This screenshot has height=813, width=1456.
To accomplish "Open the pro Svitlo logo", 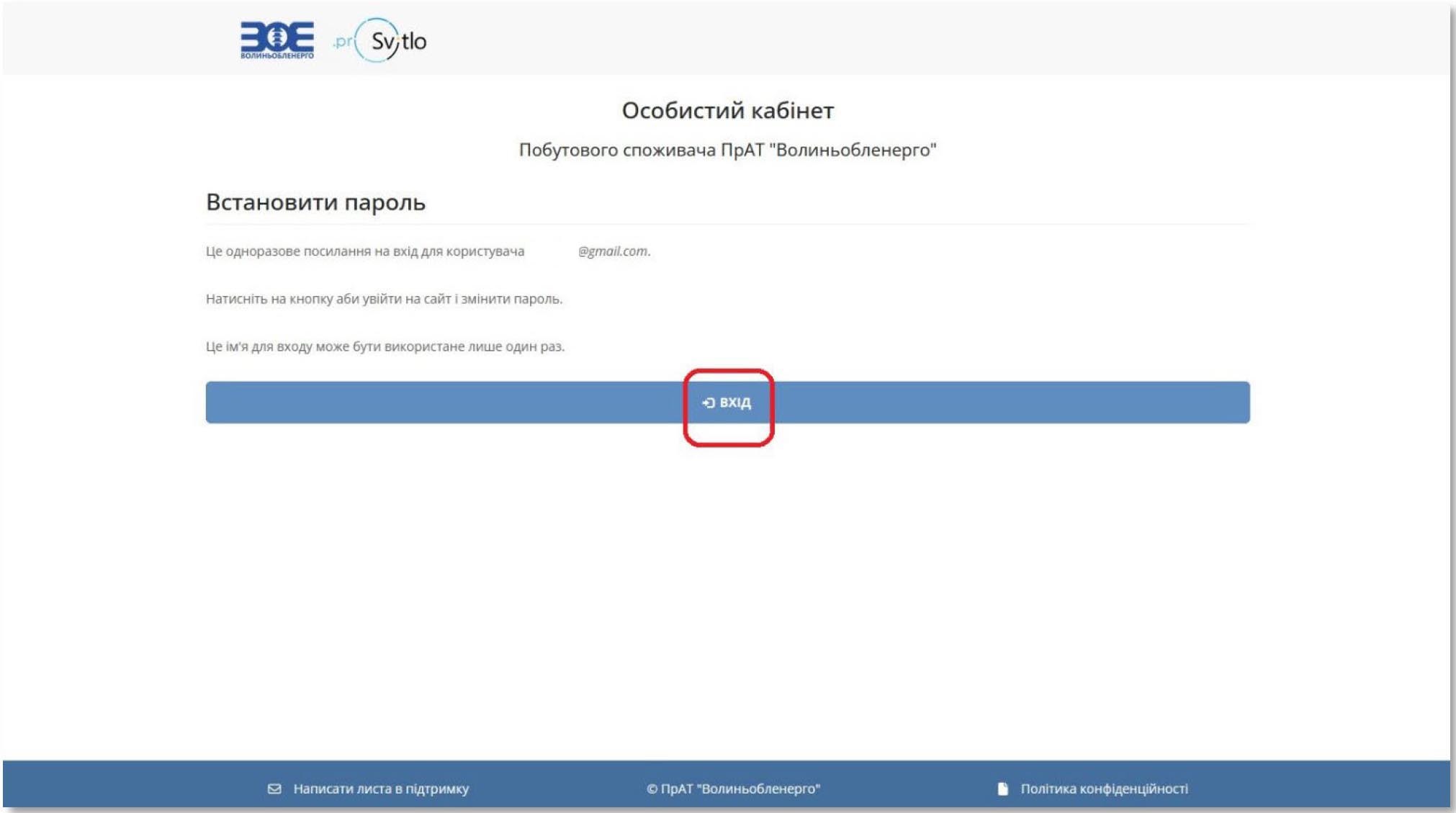I will [379, 41].
